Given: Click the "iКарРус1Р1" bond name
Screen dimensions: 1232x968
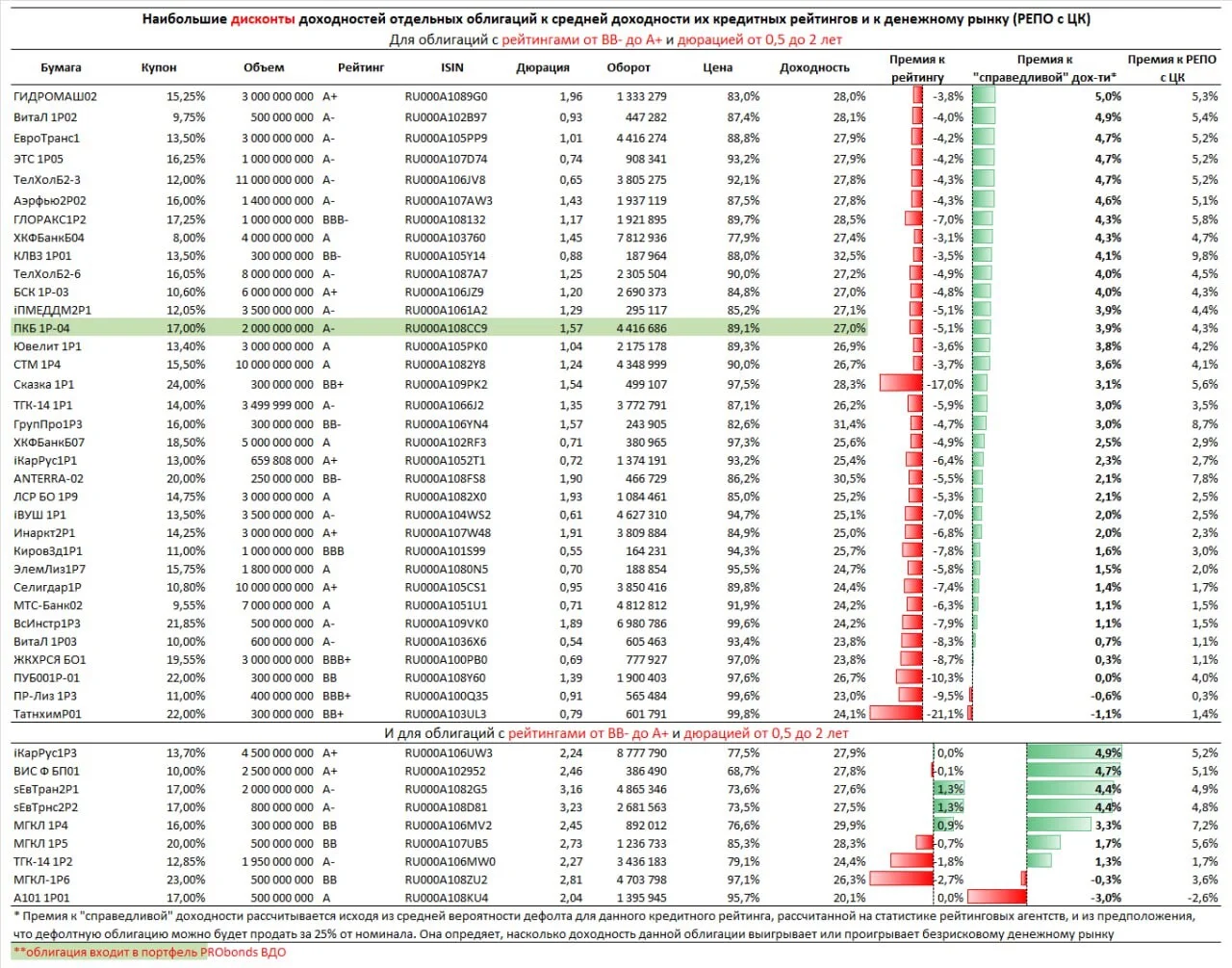Looking at the screenshot, I should pos(45,461).
